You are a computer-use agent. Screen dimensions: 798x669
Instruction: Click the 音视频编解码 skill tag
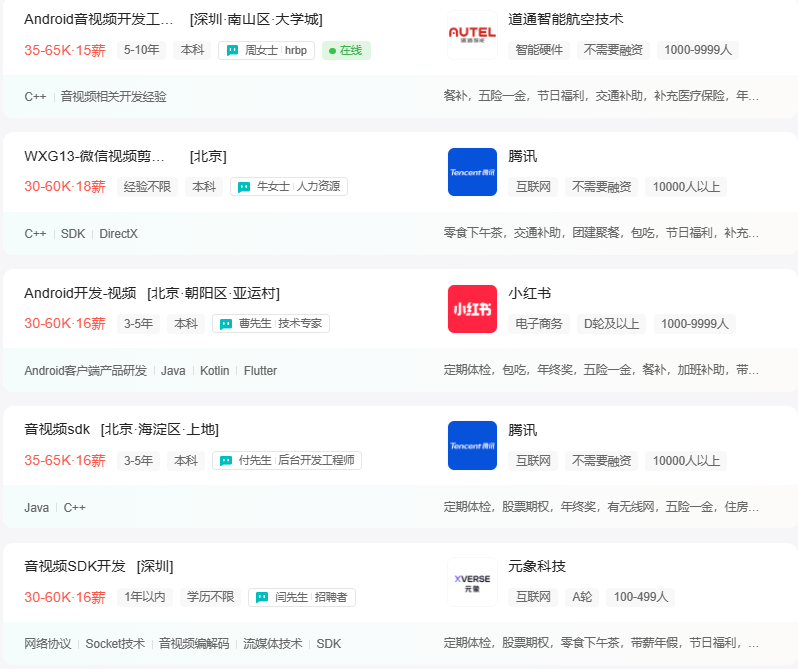[194, 644]
